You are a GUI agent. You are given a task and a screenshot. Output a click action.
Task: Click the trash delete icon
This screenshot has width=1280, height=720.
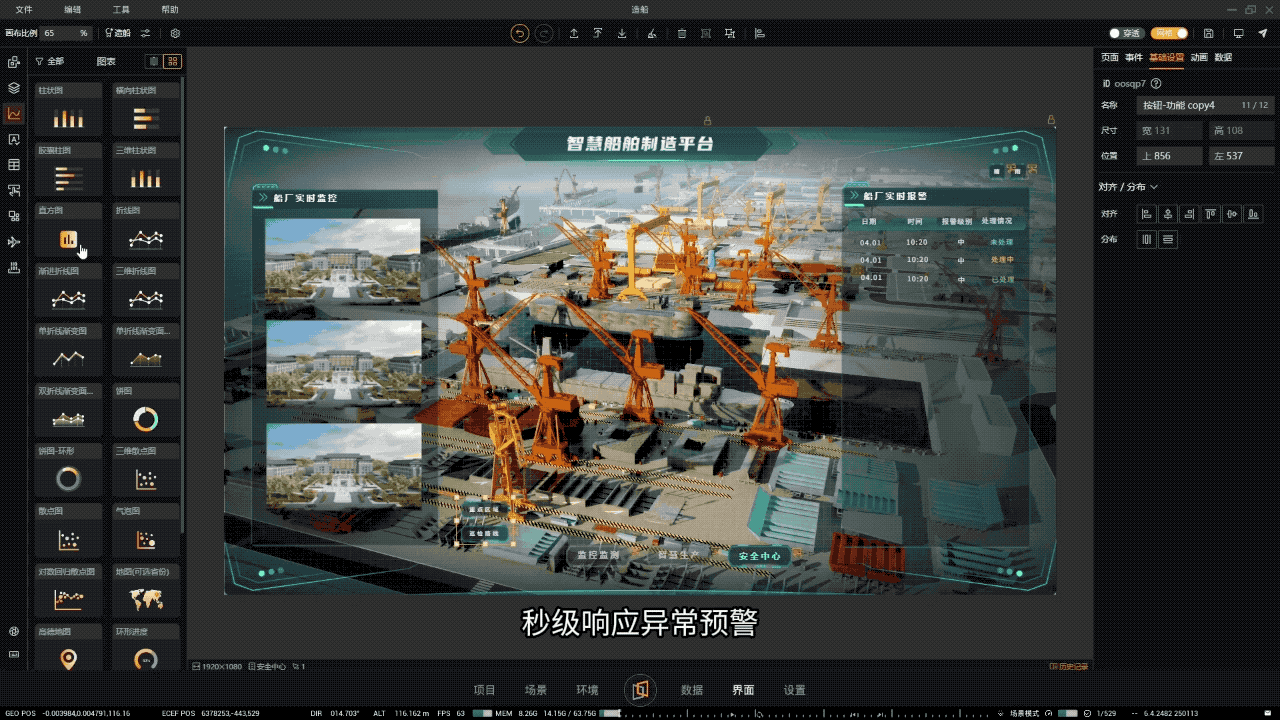pos(682,33)
